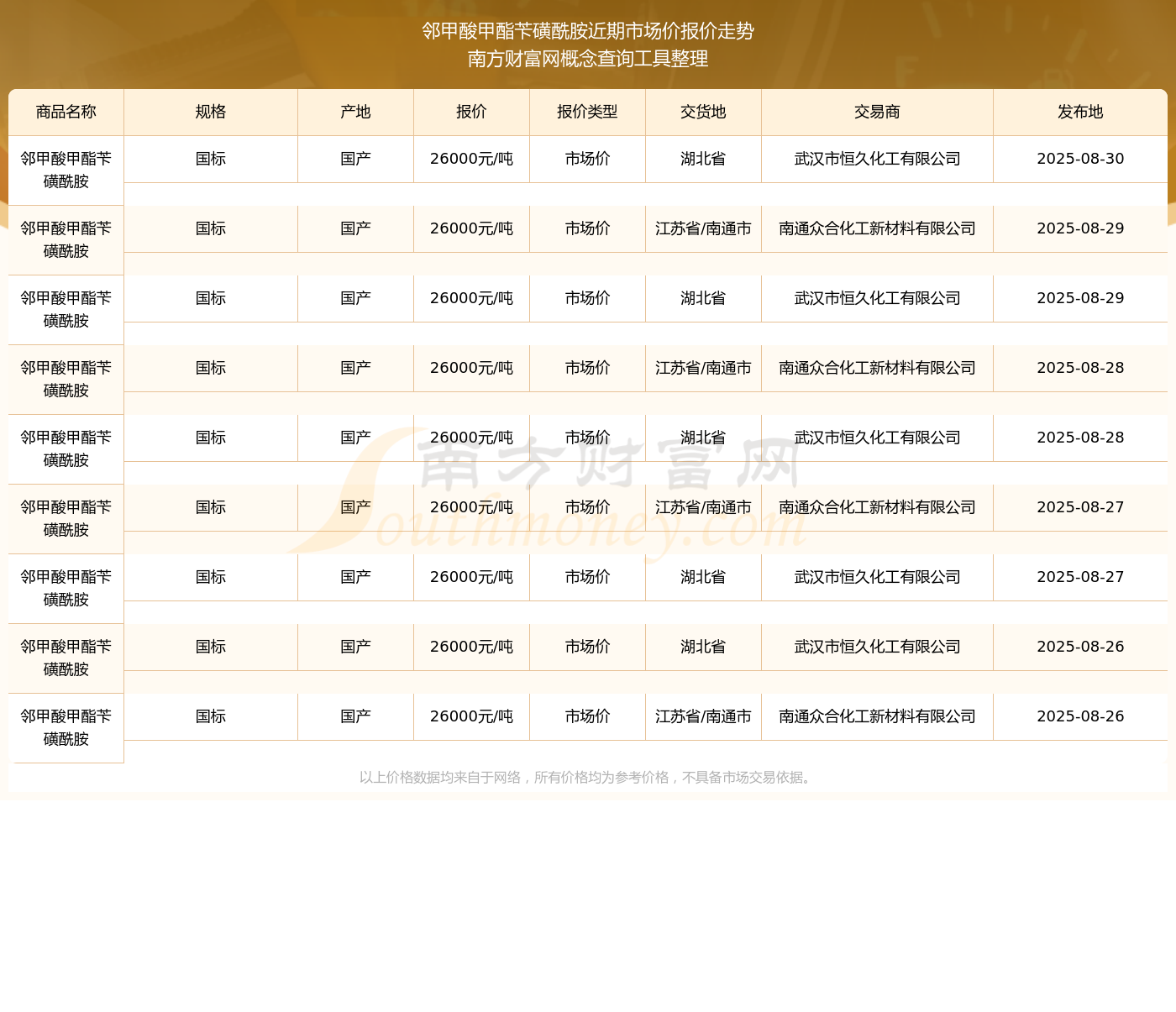Click 26000元/吨 in the 2025-08-29 南通众合化工 row
Viewport: 1176px width, 1012px height.
tap(471, 228)
